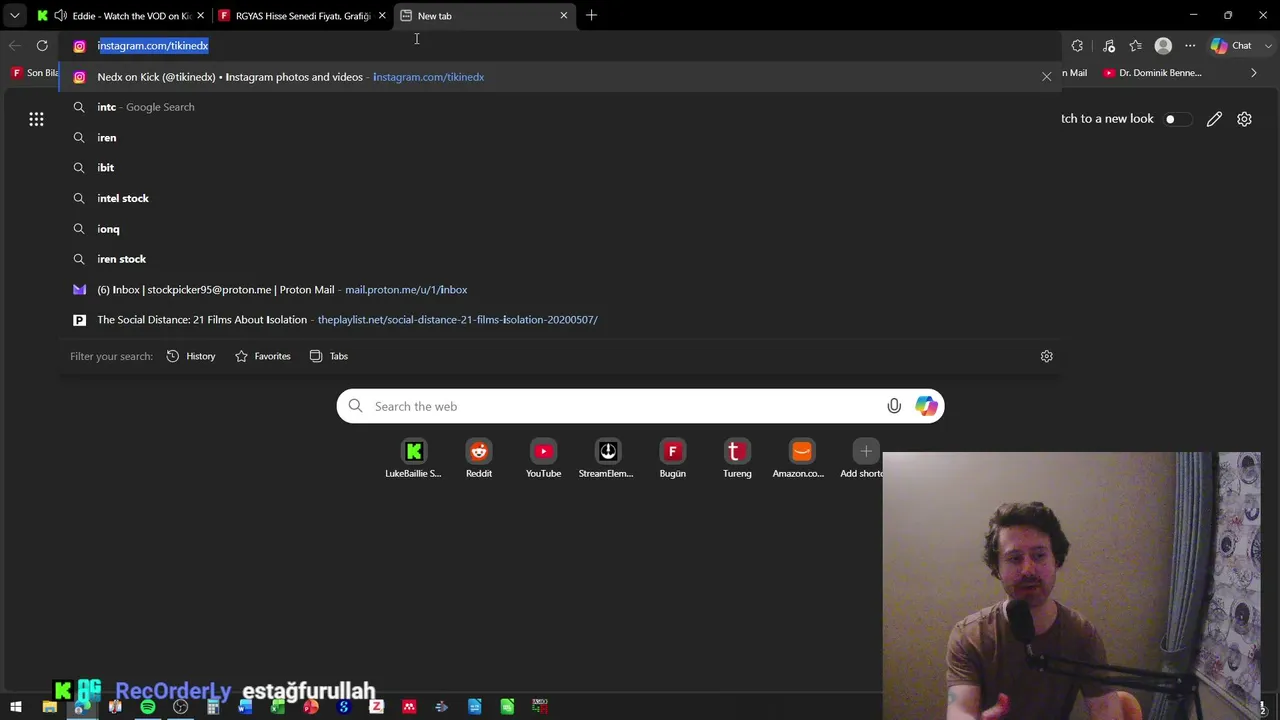Search Google for intc

pos(560,107)
